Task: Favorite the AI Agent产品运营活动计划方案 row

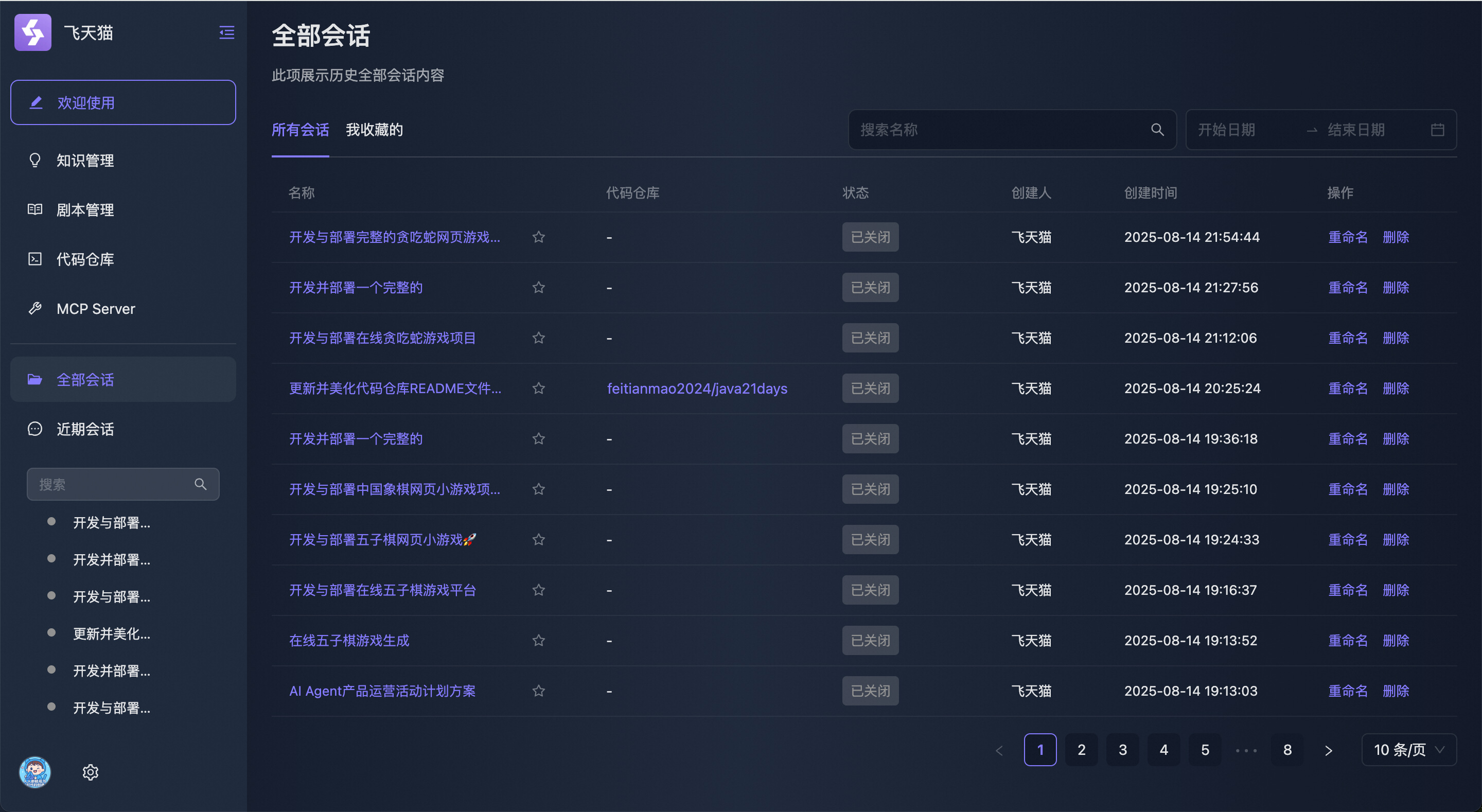Action: tap(538, 691)
